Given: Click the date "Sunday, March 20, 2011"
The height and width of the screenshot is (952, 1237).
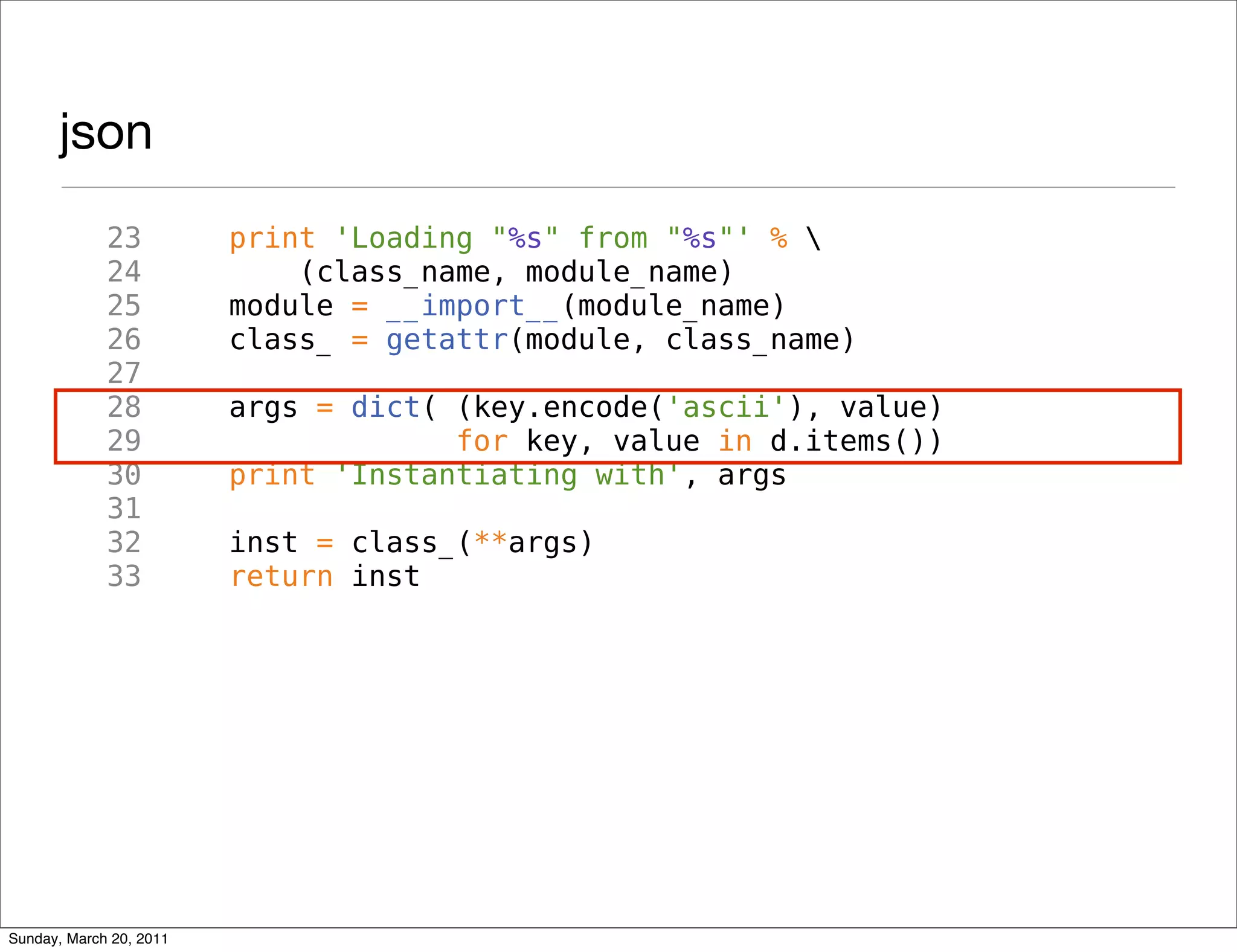Looking at the screenshot, I should pyautogui.click(x=88, y=939).
